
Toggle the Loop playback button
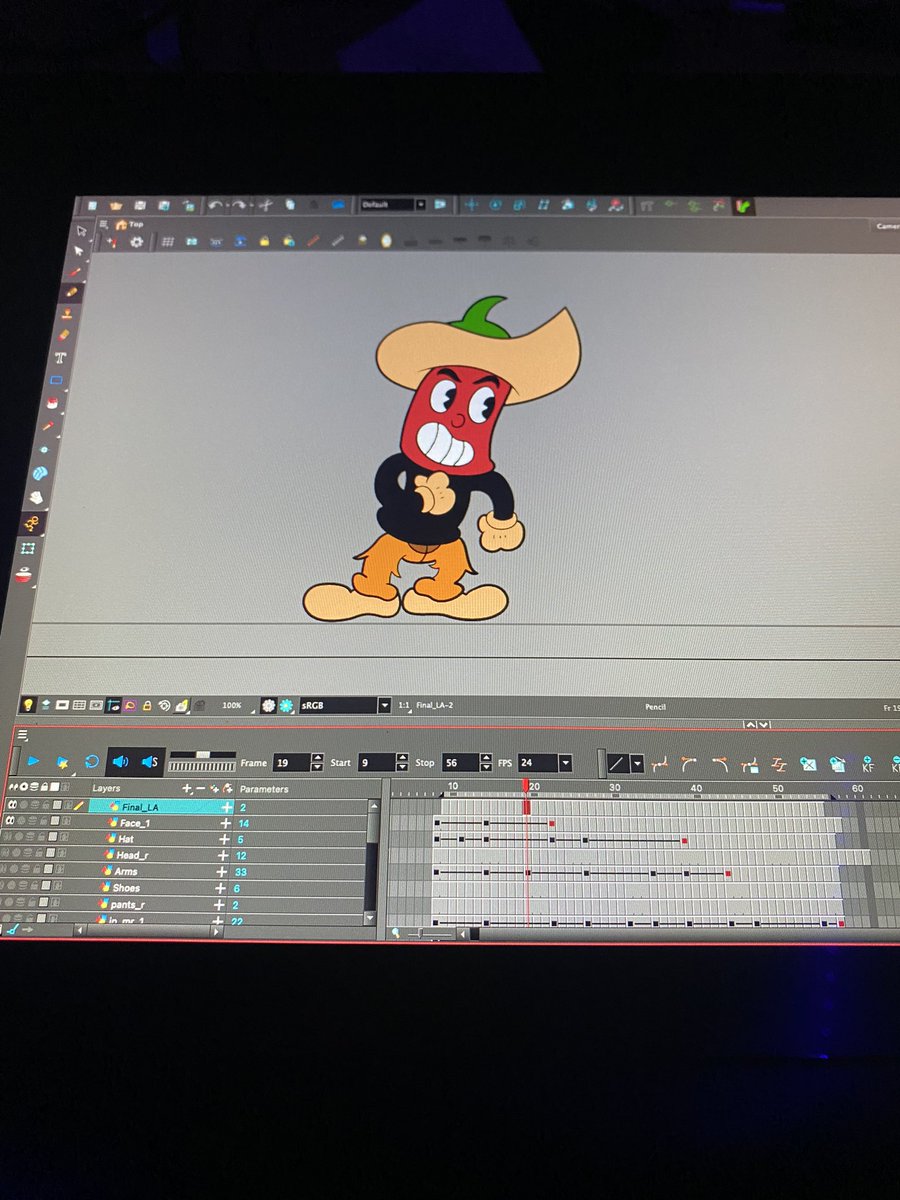[92, 762]
